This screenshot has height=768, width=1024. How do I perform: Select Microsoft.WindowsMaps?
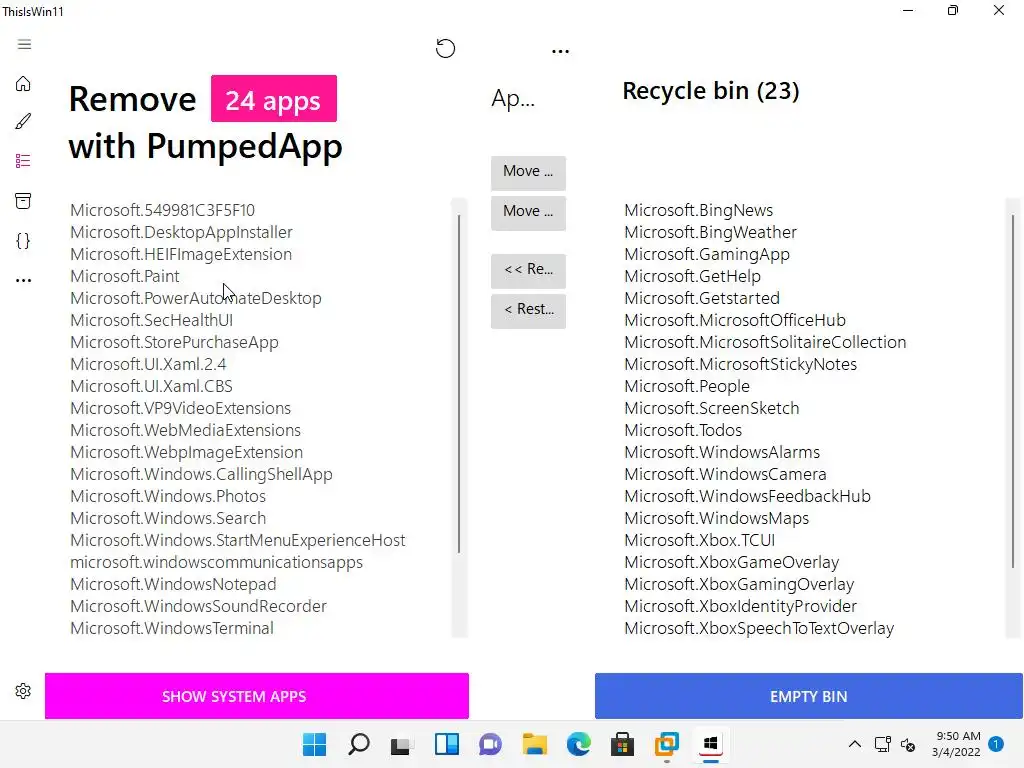click(x=716, y=519)
